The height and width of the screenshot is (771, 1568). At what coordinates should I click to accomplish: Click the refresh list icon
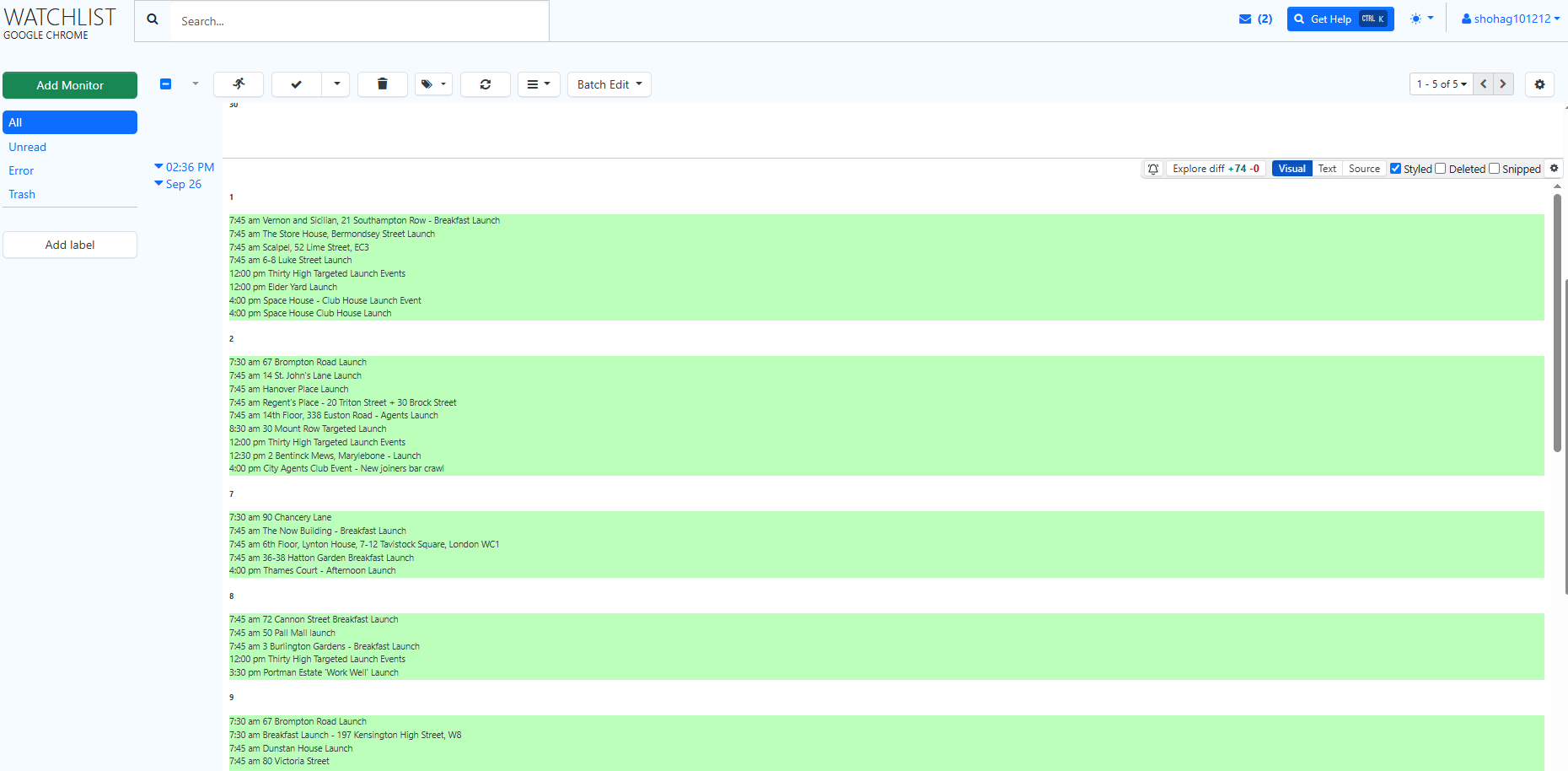[486, 84]
